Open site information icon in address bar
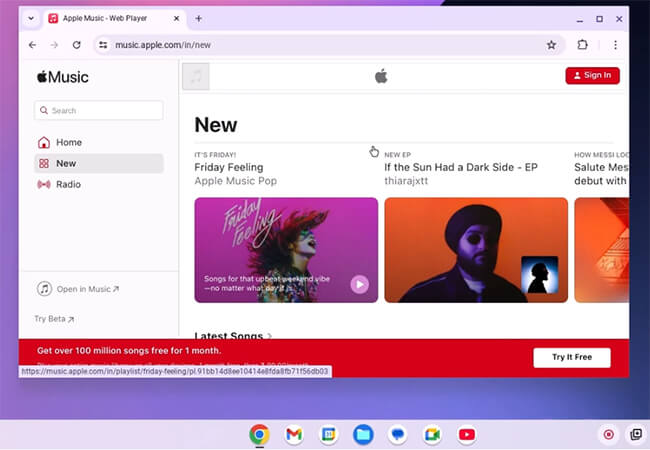Viewport: 650px width, 450px height. click(x=103, y=45)
